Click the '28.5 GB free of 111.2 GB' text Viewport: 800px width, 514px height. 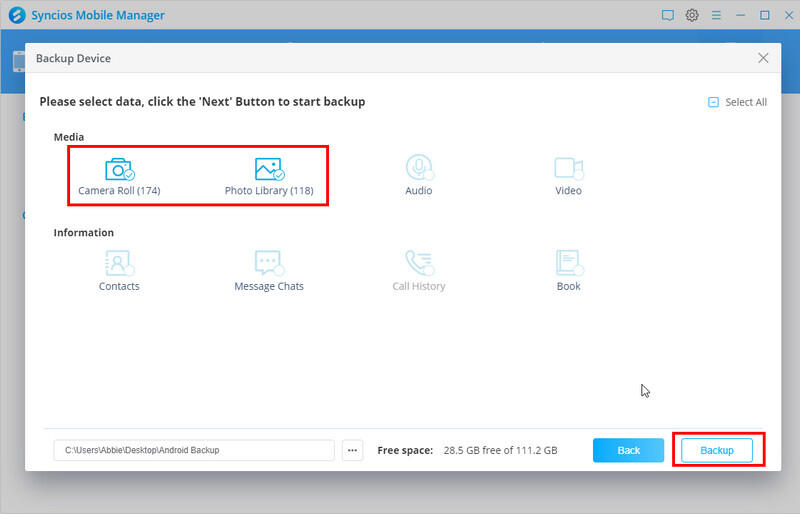(501, 450)
